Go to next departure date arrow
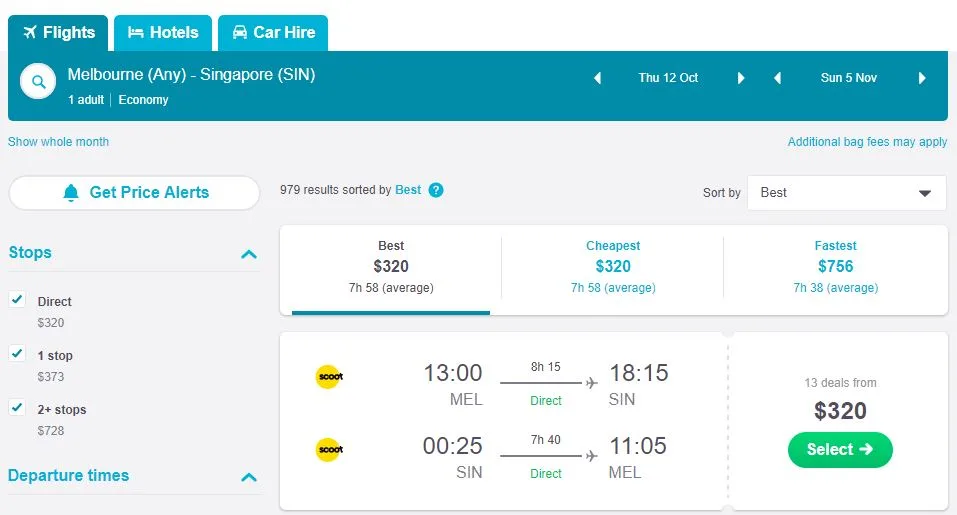This screenshot has height=515, width=957. point(741,78)
